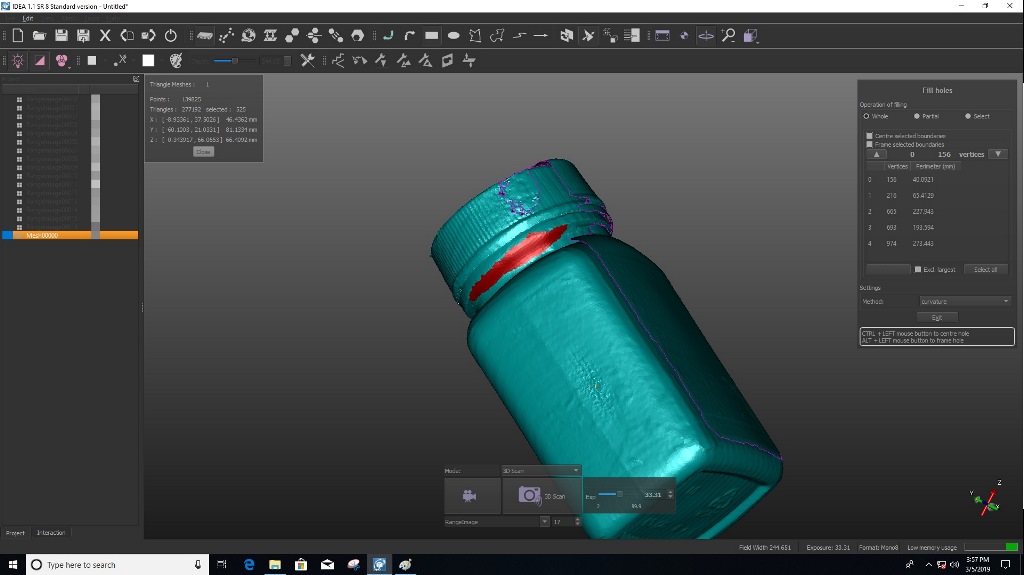Click the two hexagons merge icon
Image resolution: width=1024 pixels, height=575 pixels.
(292, 35)
